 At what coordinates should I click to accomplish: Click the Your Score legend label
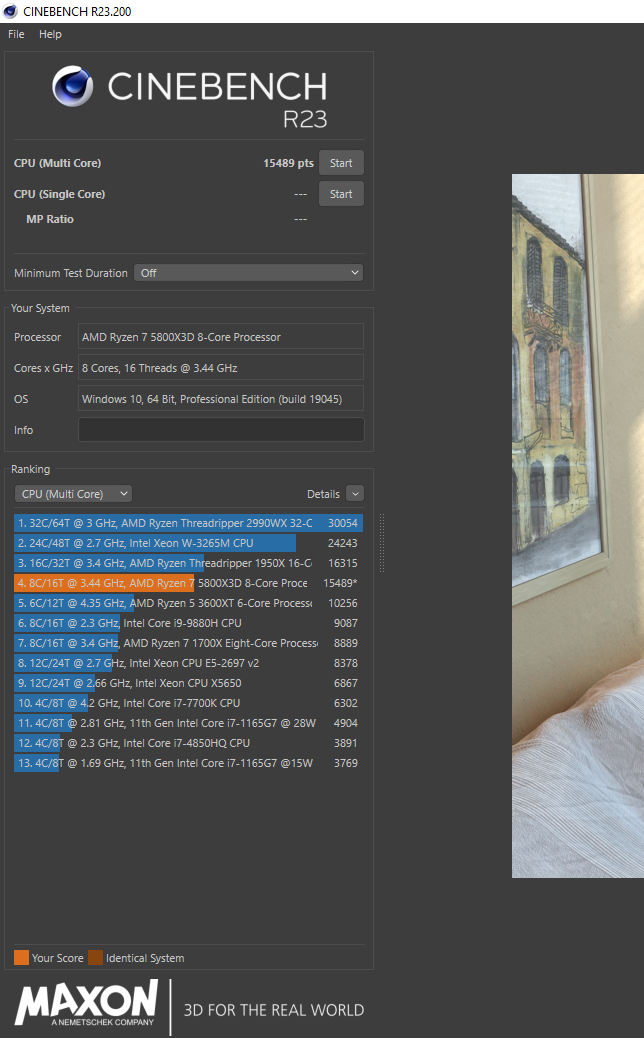coord(58,958)
